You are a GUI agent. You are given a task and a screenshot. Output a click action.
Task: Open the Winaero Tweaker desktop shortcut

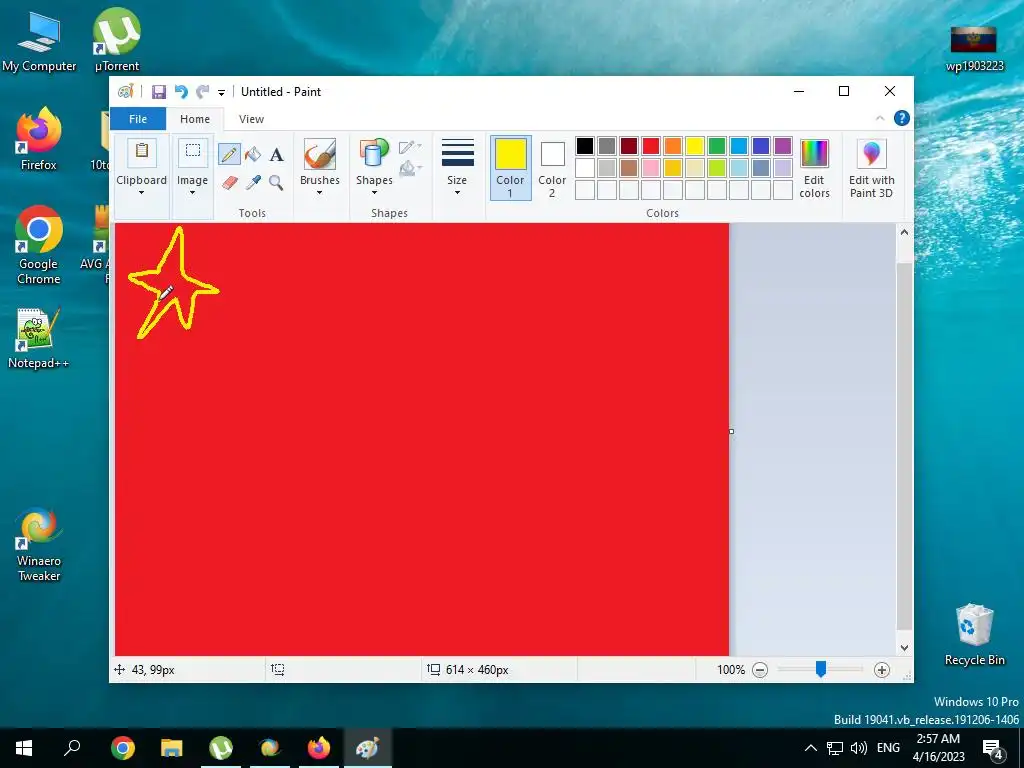39,545
